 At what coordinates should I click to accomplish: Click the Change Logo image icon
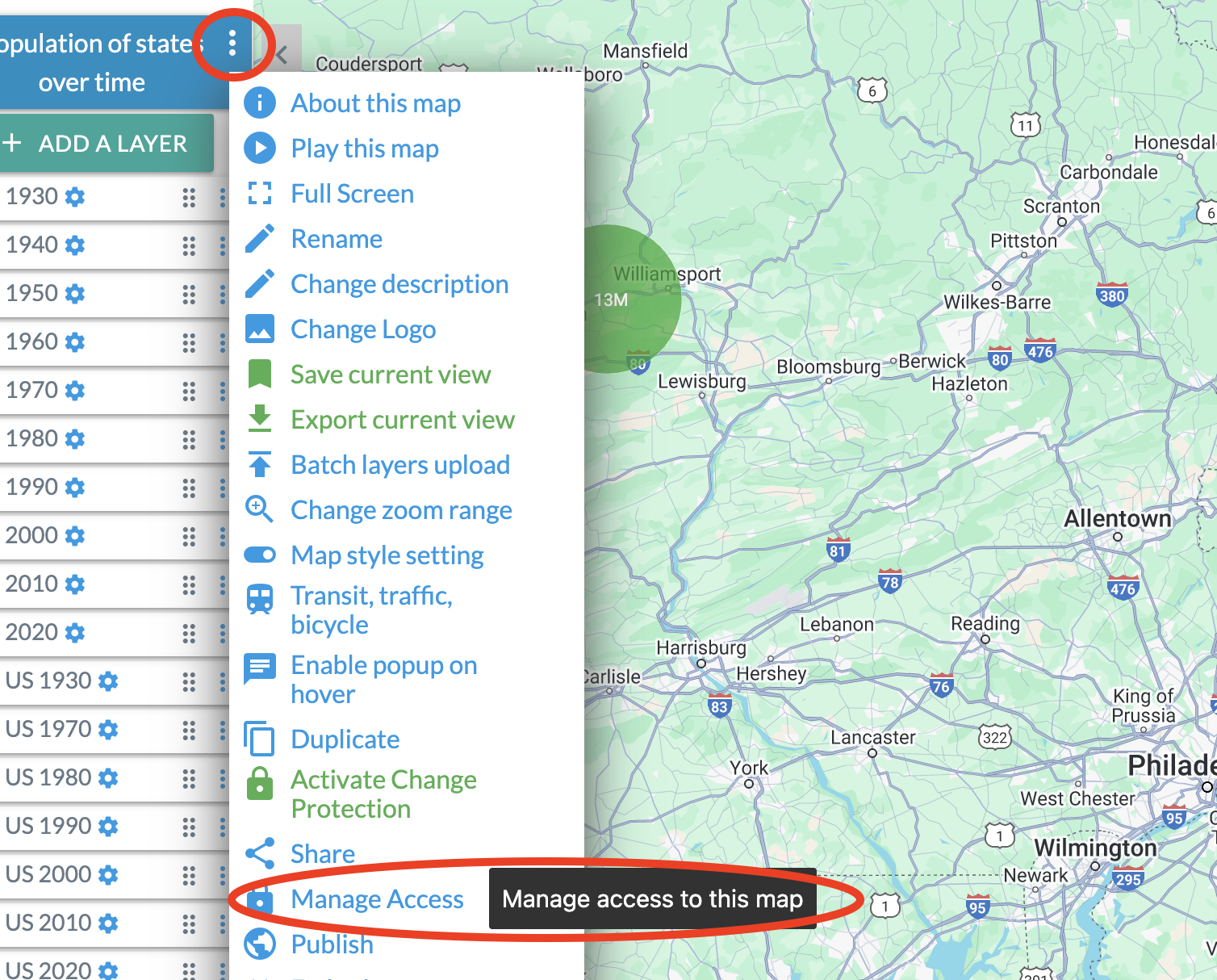260,329
